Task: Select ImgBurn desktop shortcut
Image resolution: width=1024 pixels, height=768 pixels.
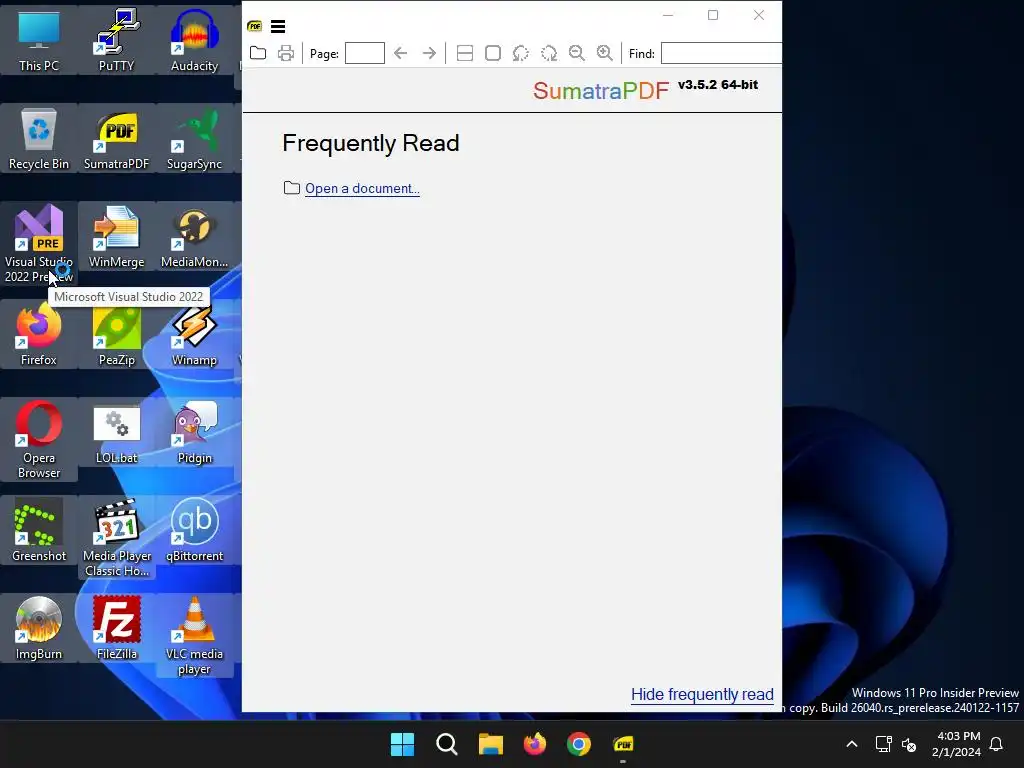Action: 39,628
